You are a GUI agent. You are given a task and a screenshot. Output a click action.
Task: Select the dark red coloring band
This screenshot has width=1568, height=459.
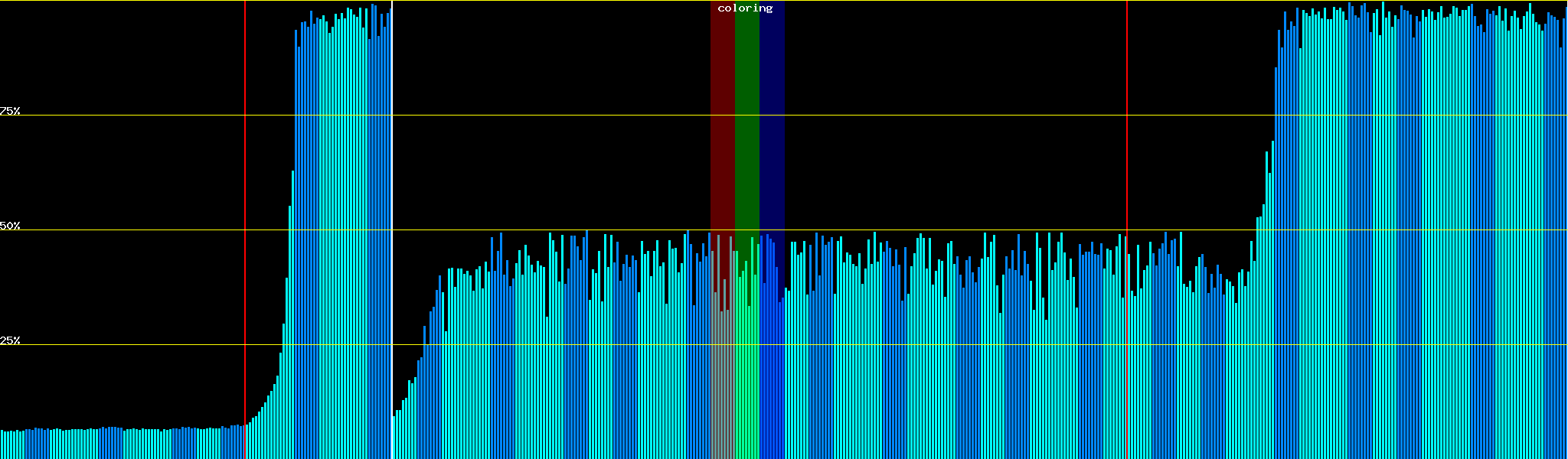pos(722,115)
